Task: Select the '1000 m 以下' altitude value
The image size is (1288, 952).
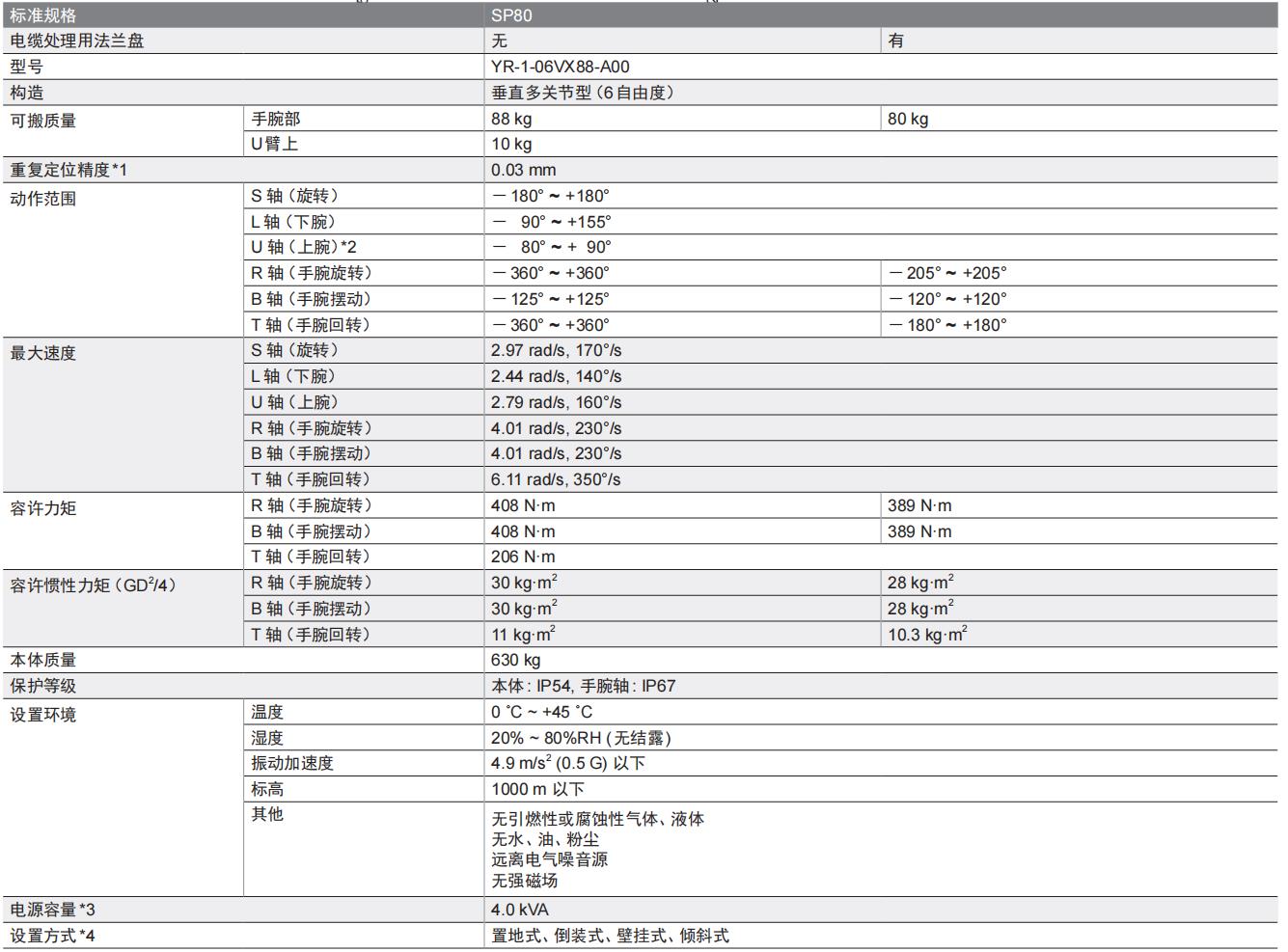Action: 538,789
